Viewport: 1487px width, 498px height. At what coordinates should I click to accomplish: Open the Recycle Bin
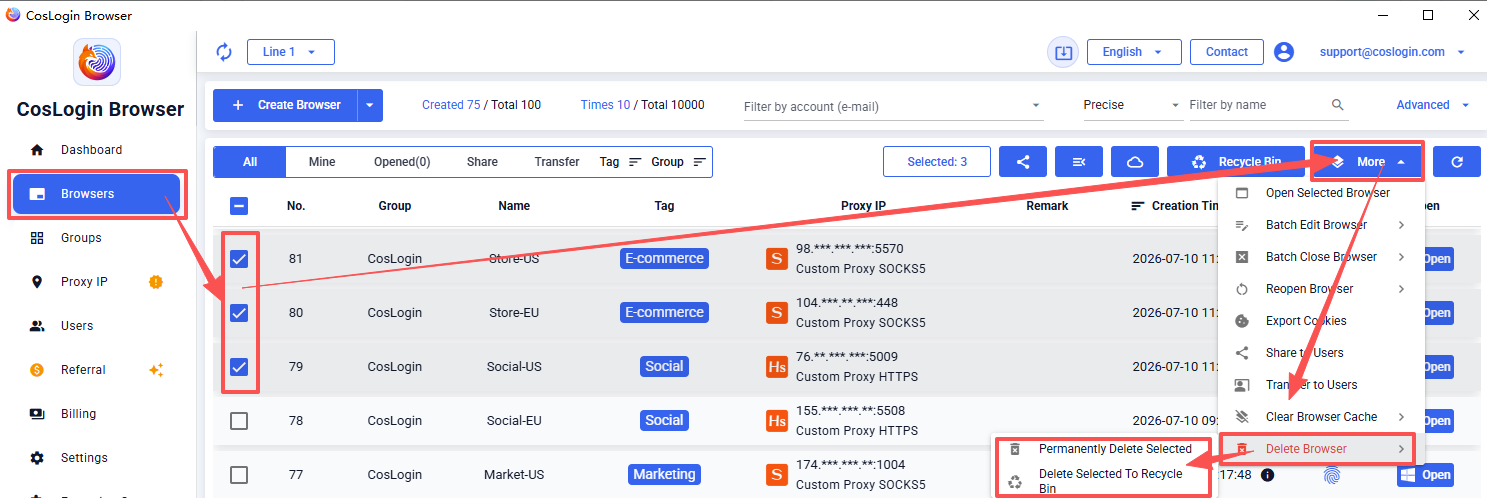click(1236, 162)
